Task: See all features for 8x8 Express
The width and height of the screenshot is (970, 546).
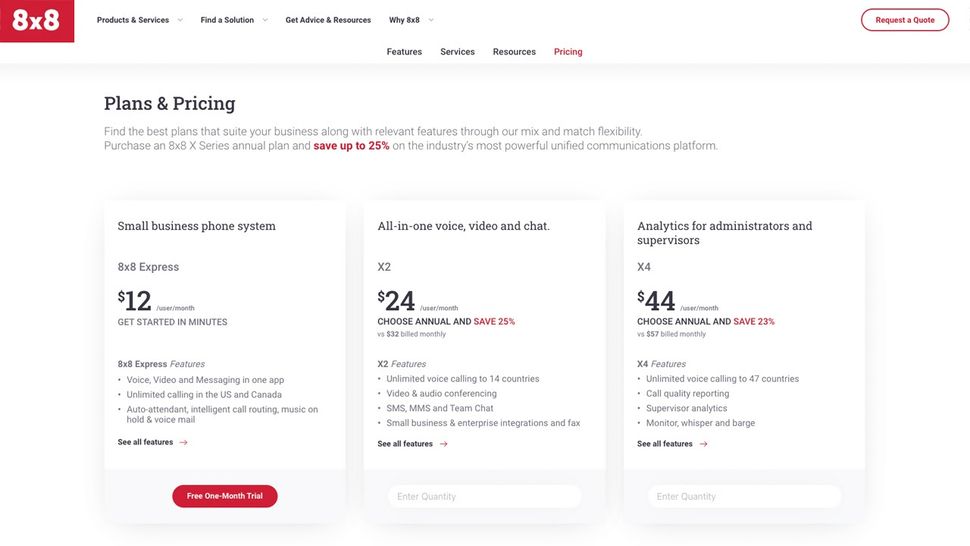Action: pyautogui.click(x=145, y=442)
